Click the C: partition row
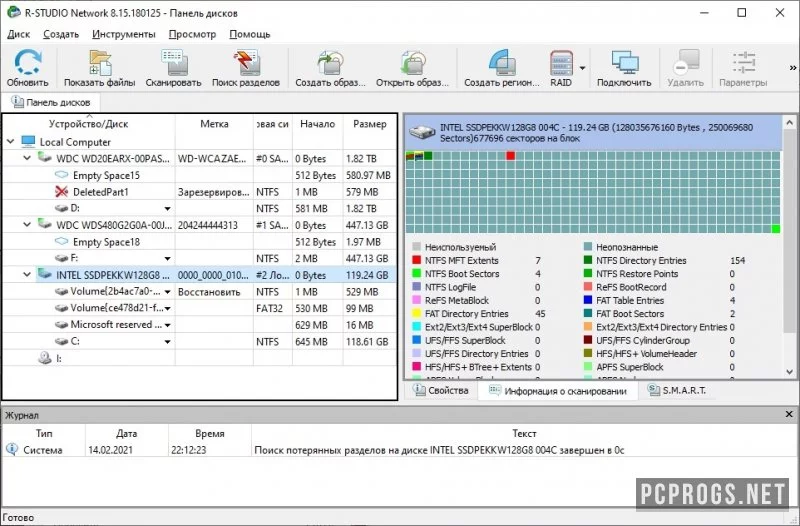The height and width of the screenshot is (526, 800). pos(199,341)
